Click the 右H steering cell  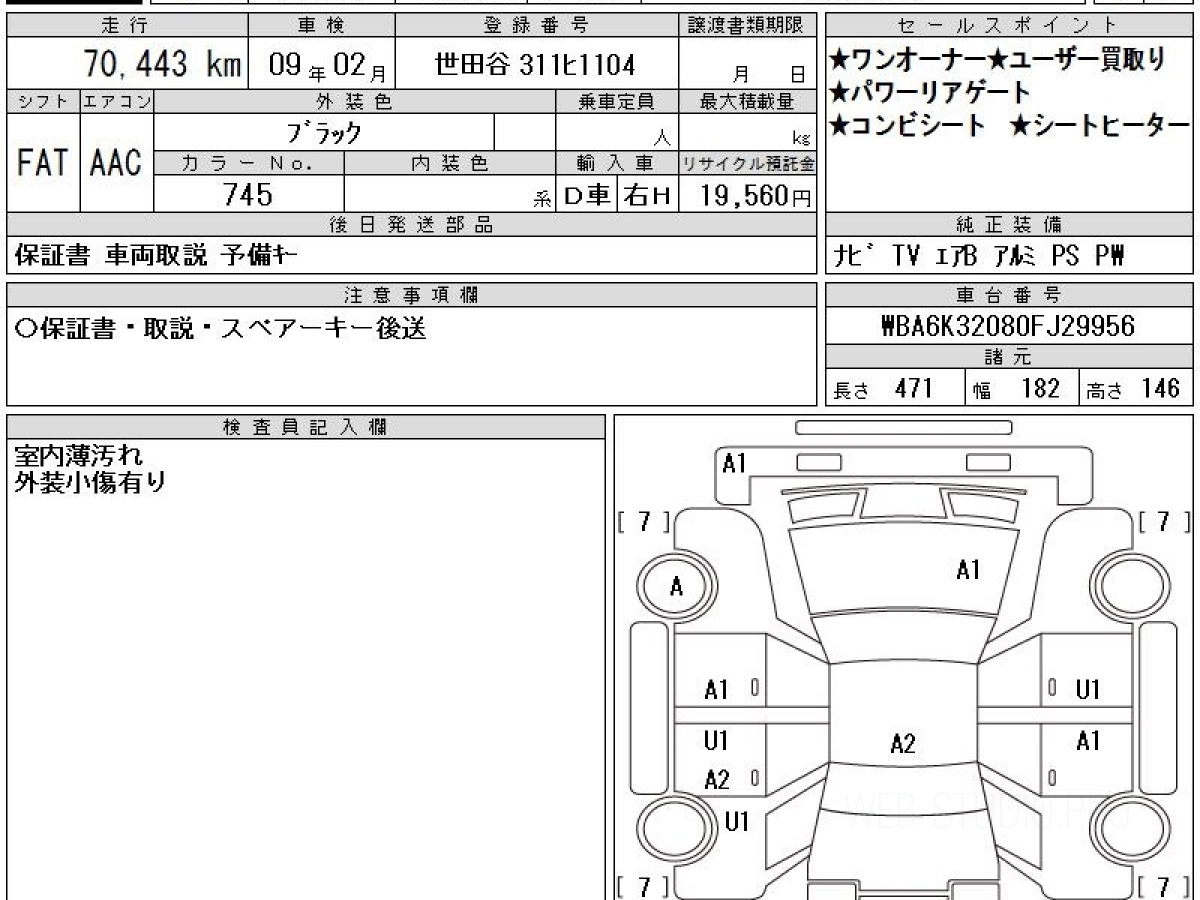click(x=647, y=196)
